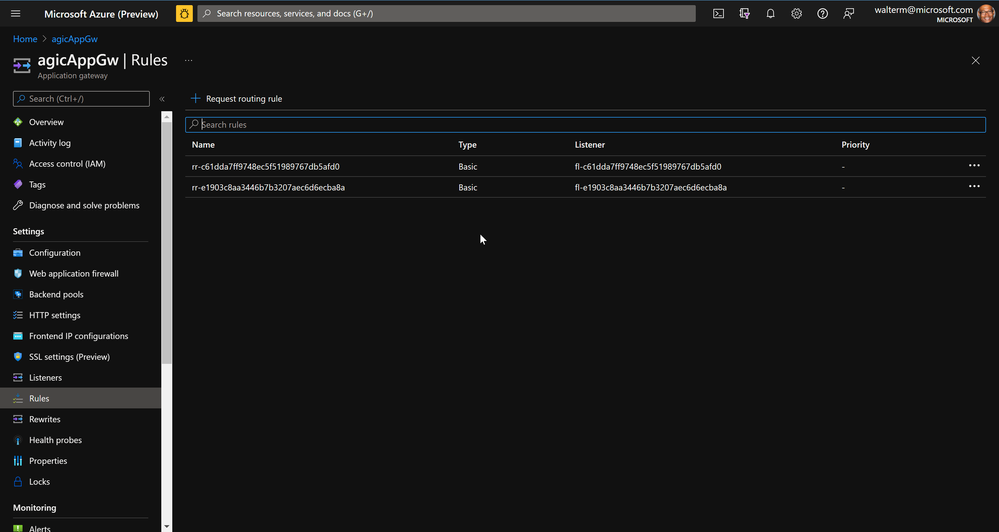Click Basic type in rr-e1903c row

468,187
